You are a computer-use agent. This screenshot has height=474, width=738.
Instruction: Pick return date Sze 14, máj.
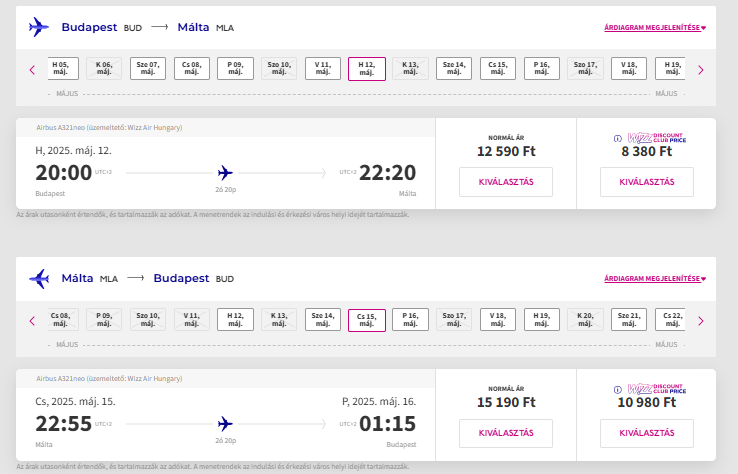point(323,320)
